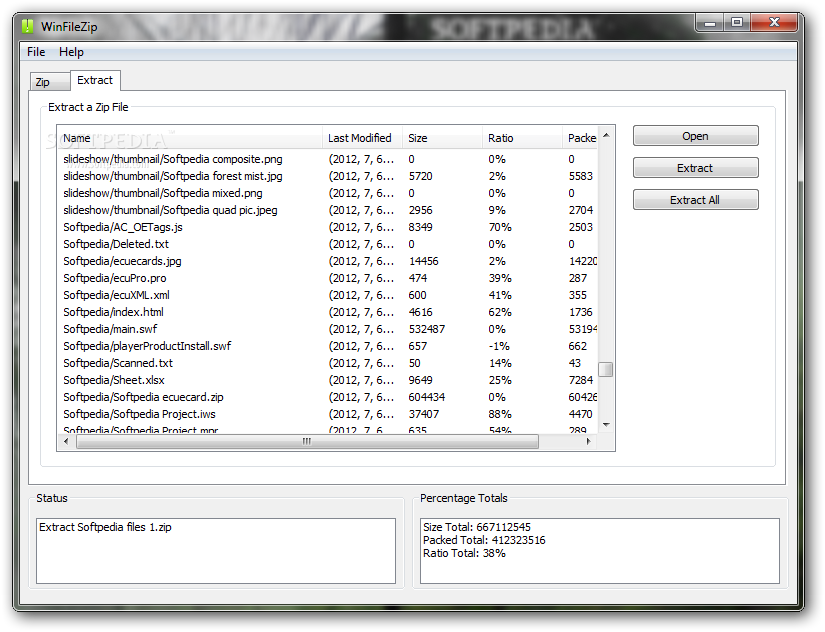This screenshot has height=632, width=825.
Task: Click the horizontal scrollbar thumb
Action: point(307,442)
